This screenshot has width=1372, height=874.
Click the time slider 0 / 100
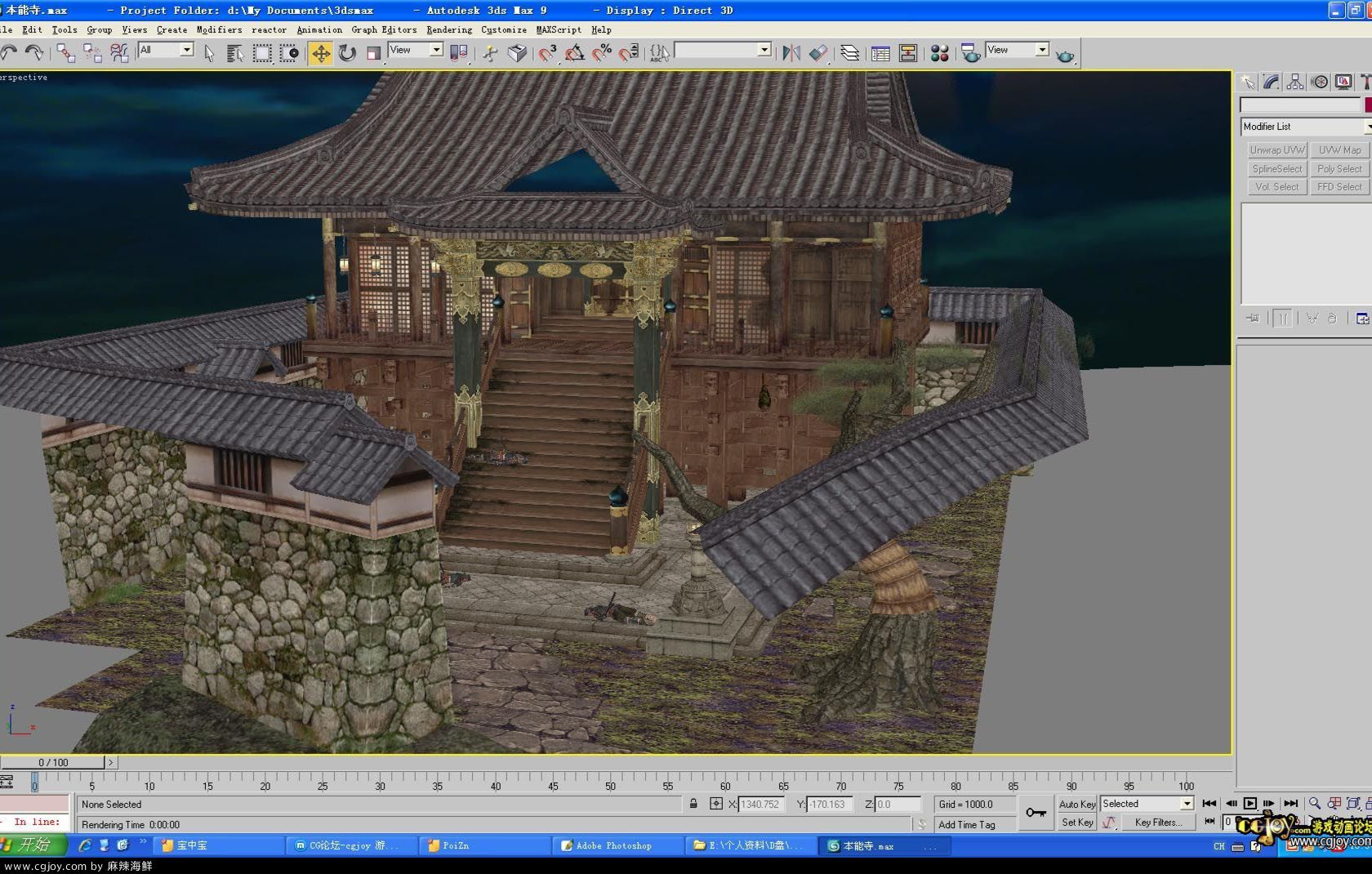pyautogui.click(x=53, y=762)
